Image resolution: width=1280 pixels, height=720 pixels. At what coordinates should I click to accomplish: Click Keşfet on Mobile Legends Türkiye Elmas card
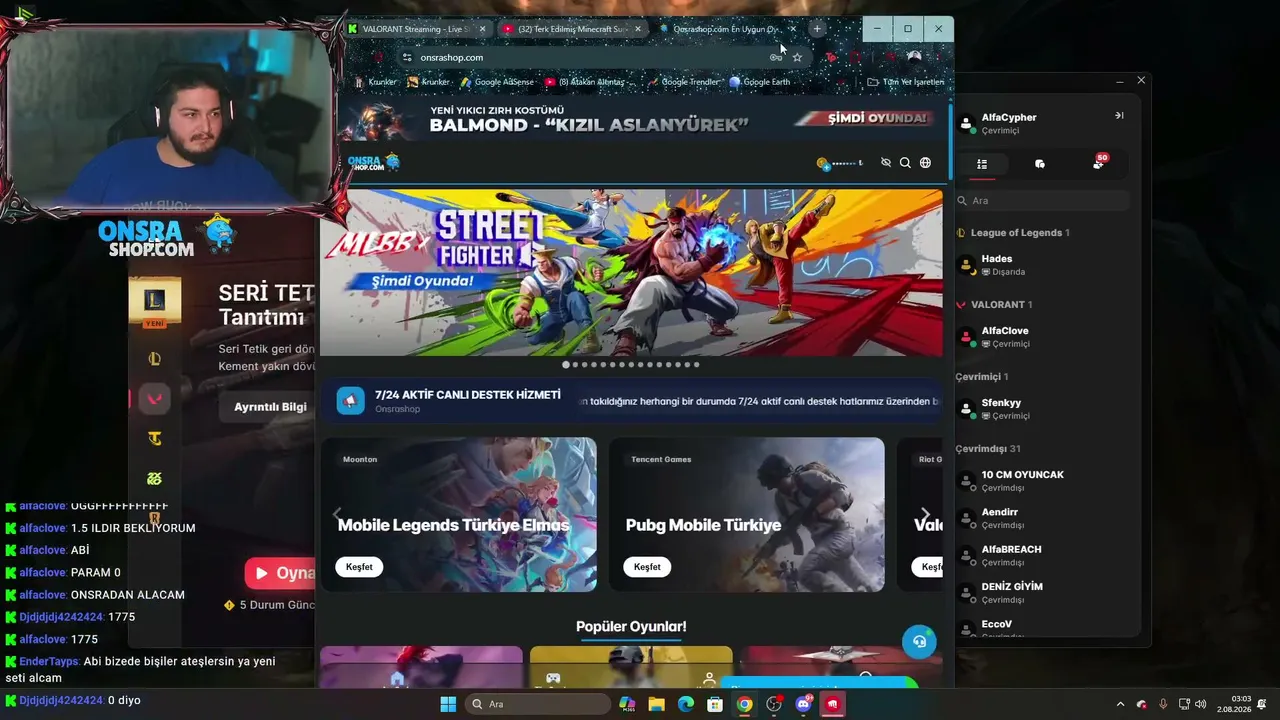click(359, 567)
